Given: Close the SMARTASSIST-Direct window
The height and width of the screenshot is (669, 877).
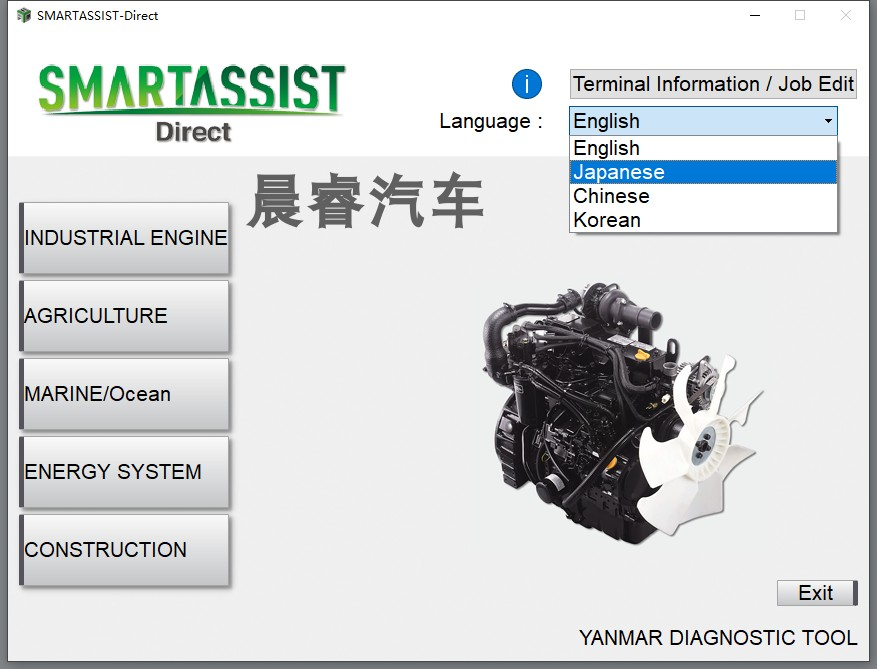Looking at the screenshot, I should 846,16.
